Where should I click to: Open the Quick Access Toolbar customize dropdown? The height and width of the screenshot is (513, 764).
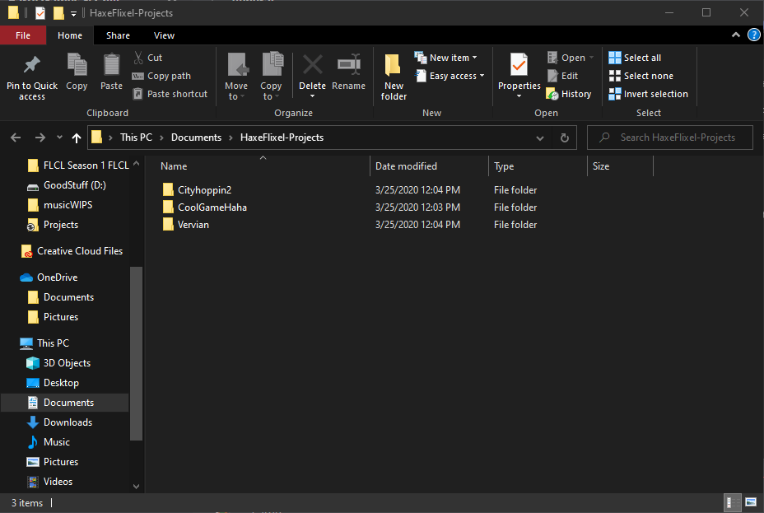click(74, 14)
